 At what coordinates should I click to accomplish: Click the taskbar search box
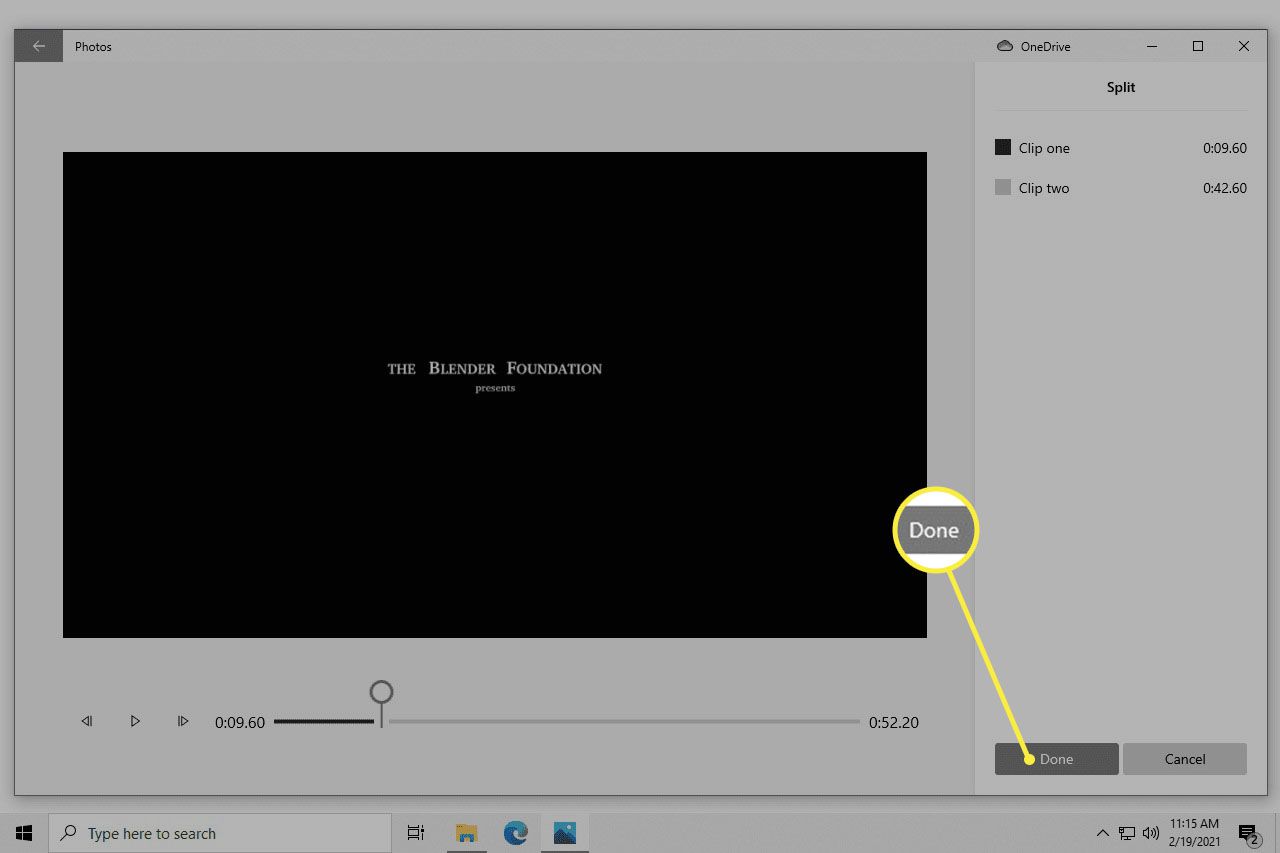click(220, 833)
